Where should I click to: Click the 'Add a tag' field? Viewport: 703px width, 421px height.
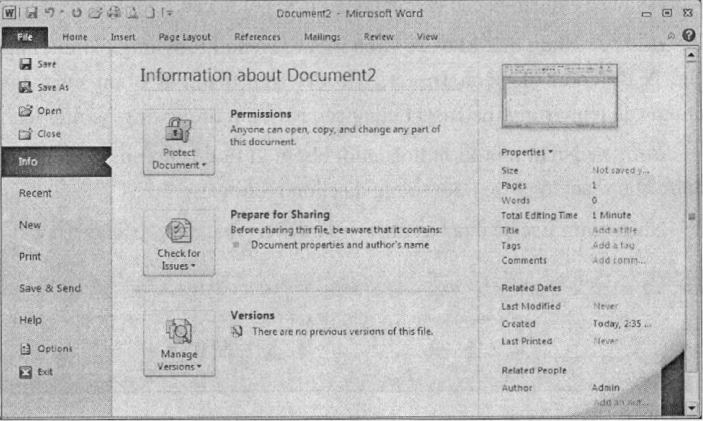pyautogui.click(x=613, y=245)
